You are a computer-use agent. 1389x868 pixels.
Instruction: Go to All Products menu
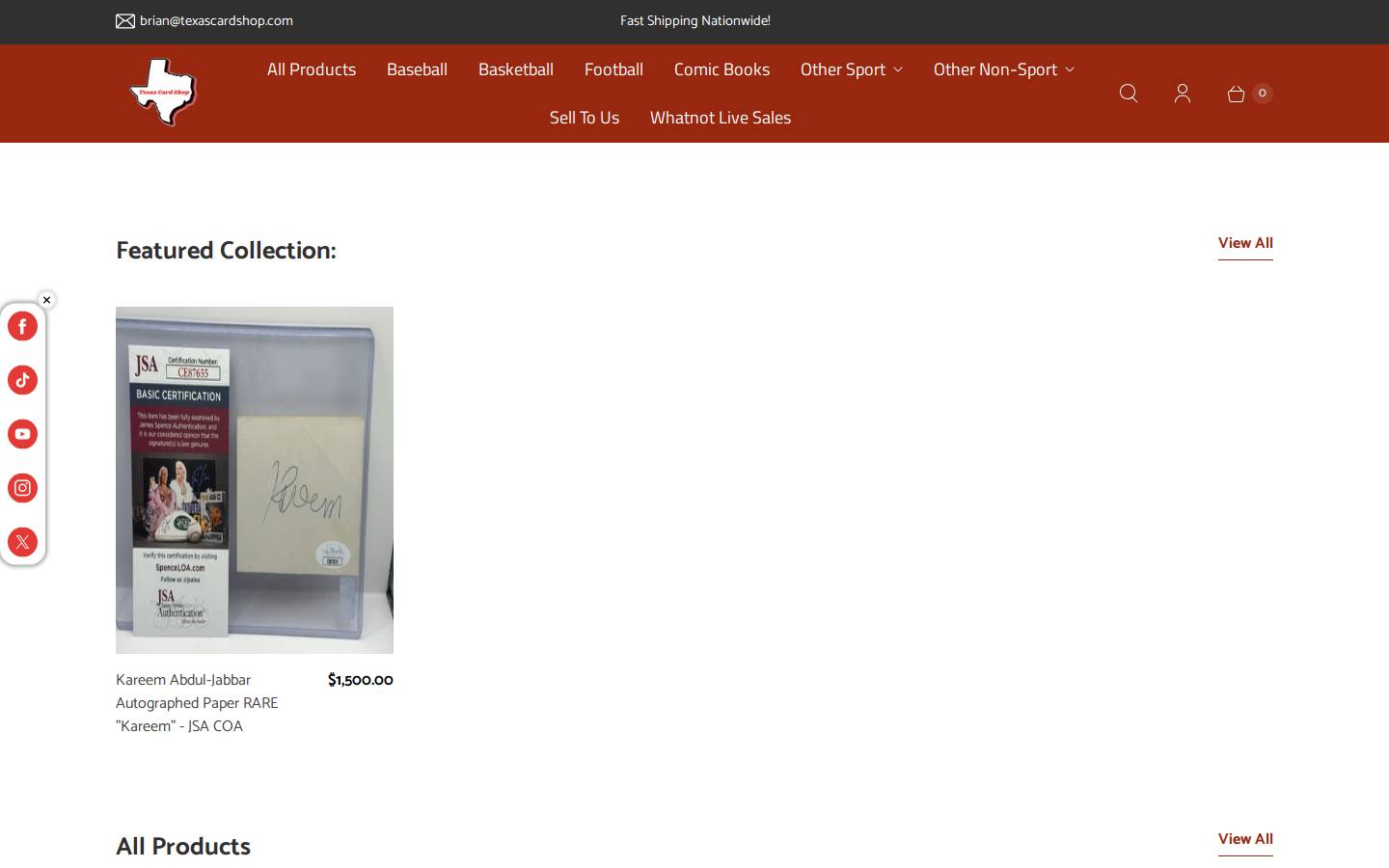pos(312,69)
